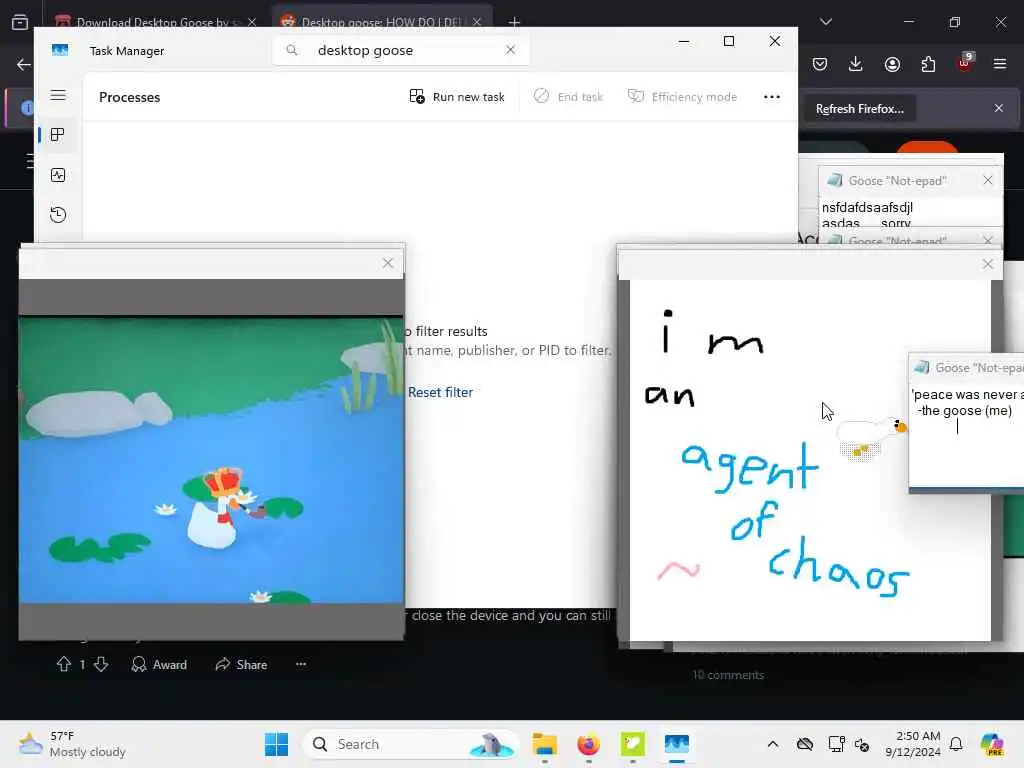Open Task Manager navigation hamburger menu

pos(58,95)
